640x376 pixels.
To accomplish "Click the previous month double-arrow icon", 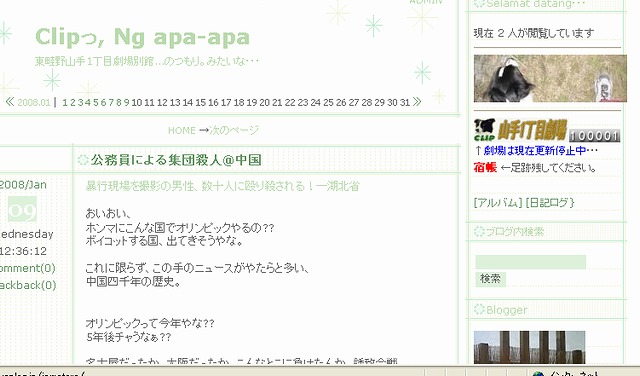I will coord(10,102).
